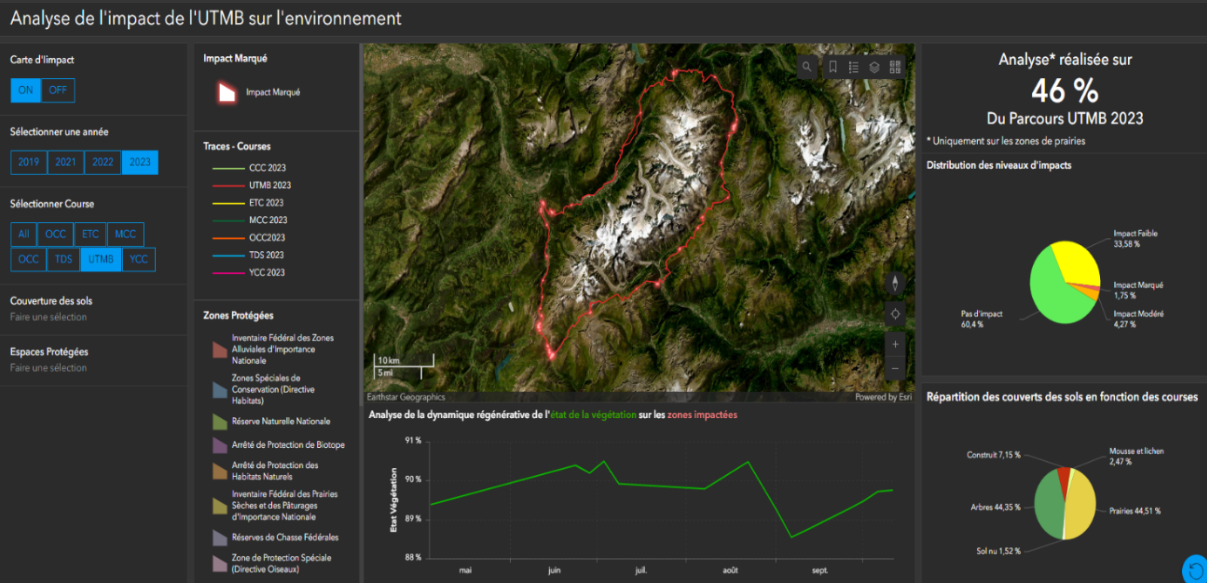Viewport: 1207px width, 583px height.
Task: Turn the impact map ON
Action: tap(26, 90)
